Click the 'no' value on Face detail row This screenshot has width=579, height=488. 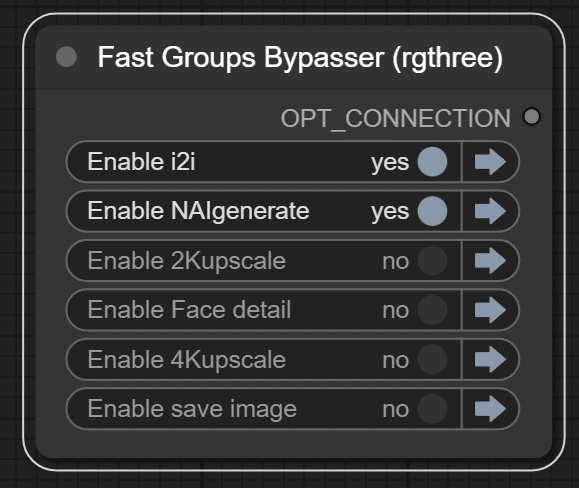click(x=396, y=311)
